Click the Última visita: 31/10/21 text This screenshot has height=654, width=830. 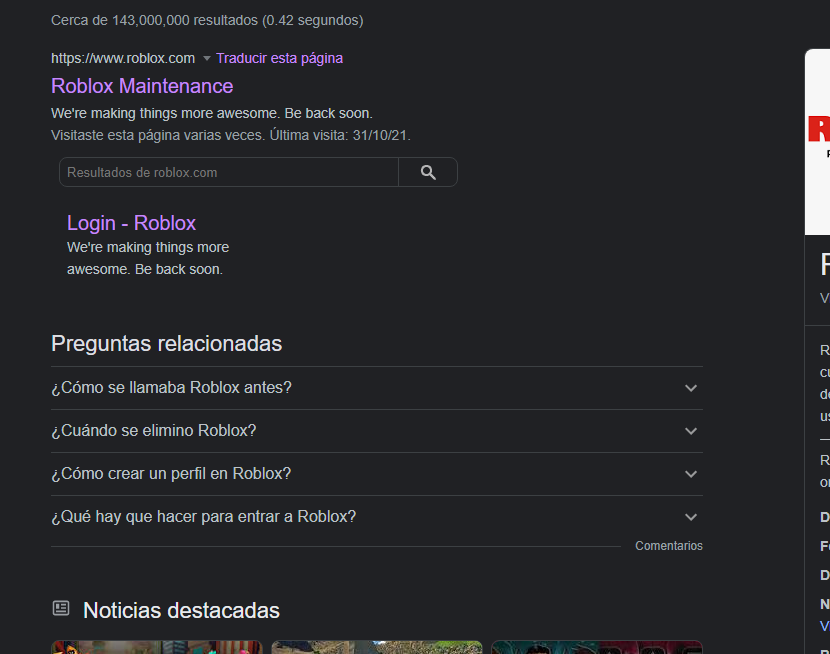pos(340,135)
